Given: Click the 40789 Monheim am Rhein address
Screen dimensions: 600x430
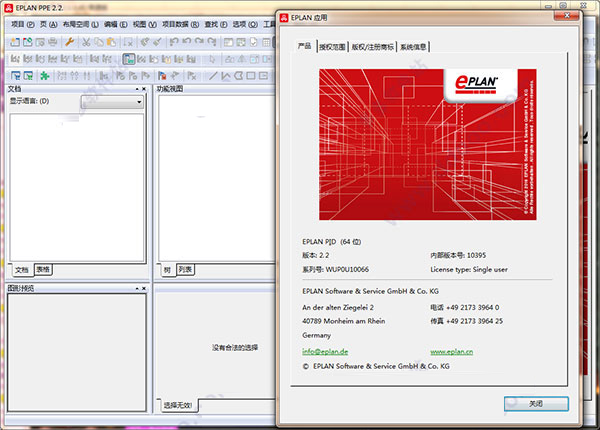Looking at the screenshot, I should pos(344,321).
